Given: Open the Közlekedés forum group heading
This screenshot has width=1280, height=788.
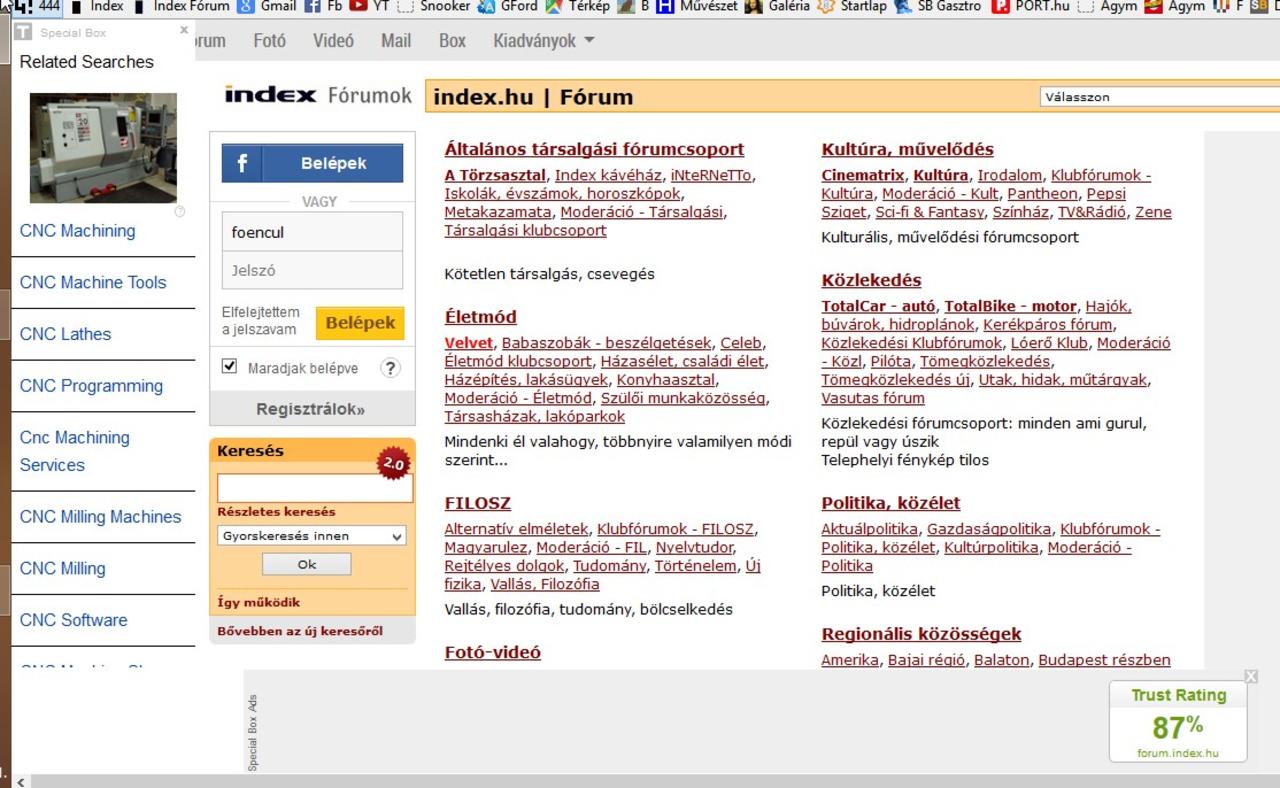Looking at the screenshot, I should pos(871,280).
